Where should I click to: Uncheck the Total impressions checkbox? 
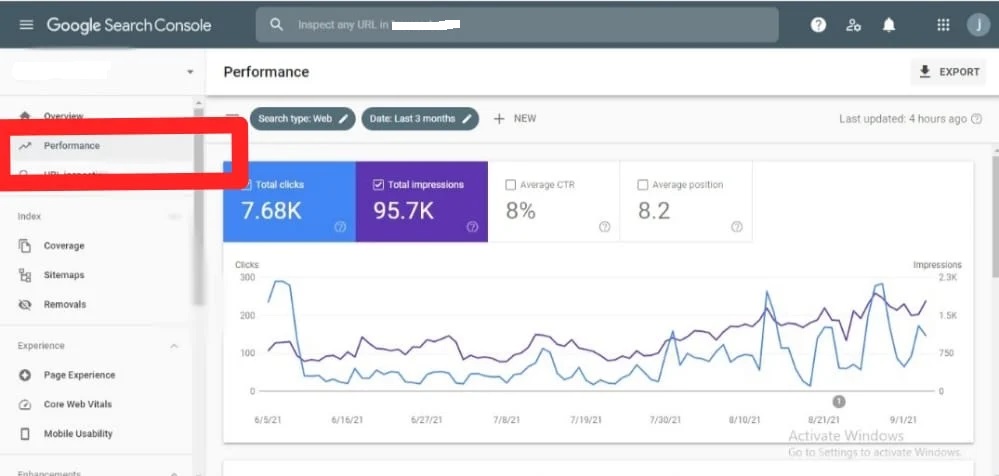point(378,185)
